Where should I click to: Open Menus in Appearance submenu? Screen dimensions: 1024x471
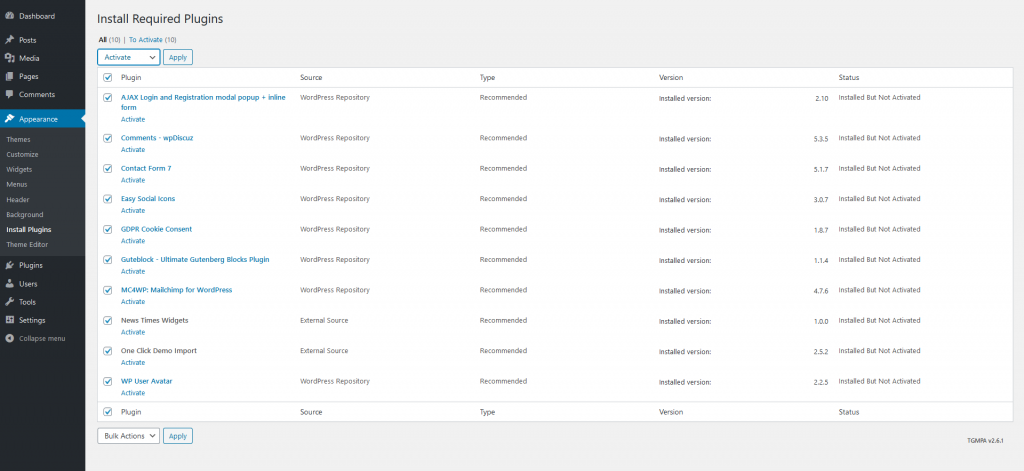coord(17,184)
